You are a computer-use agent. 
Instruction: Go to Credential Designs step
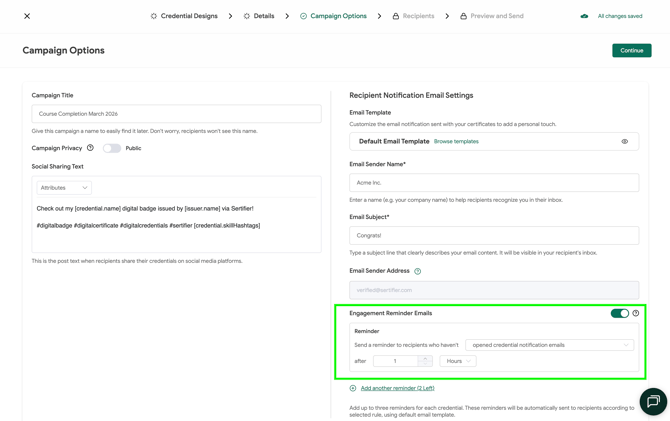click(x=184, y=16)
